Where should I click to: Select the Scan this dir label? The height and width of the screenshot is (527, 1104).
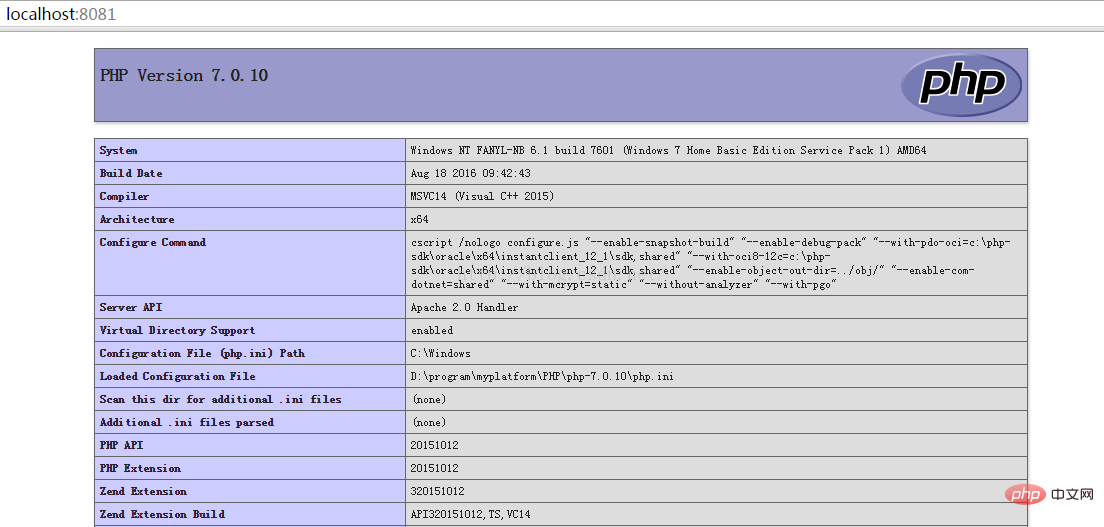click(x=220, y=399)
